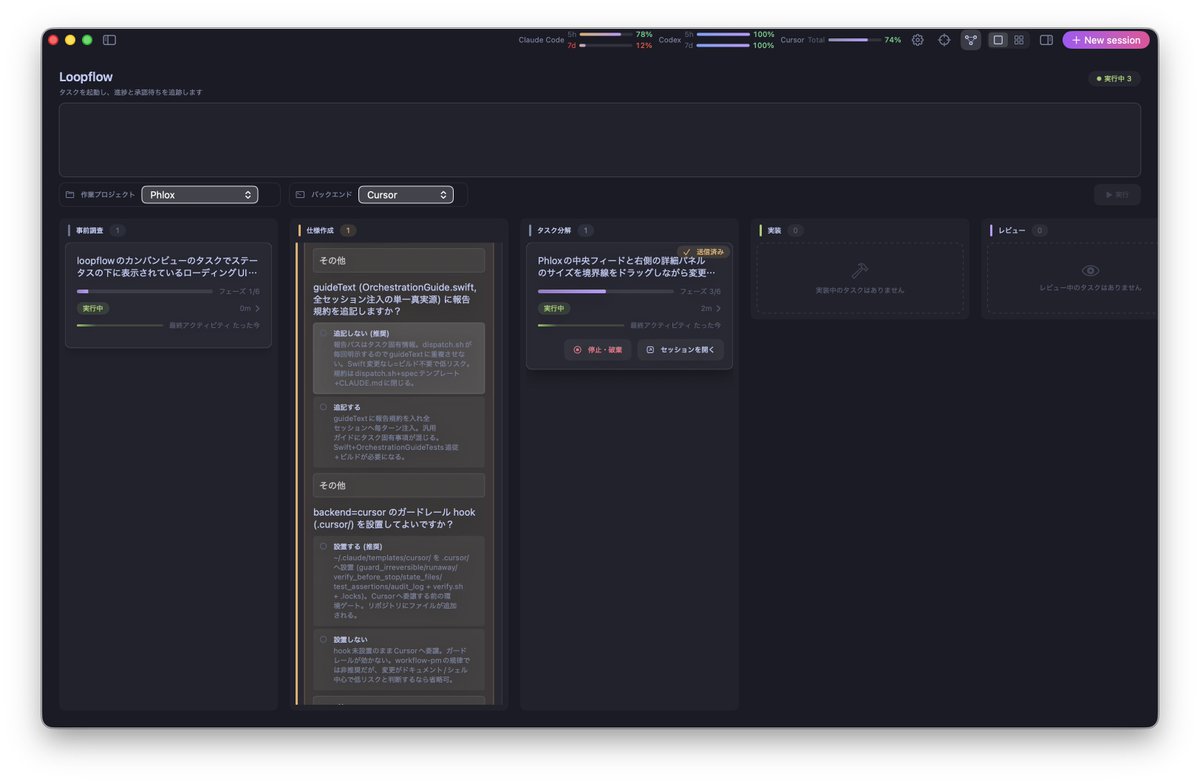Click the Loopflow page title
The height and width of the screenshot is (783, 1200).
(x=86, y=77)
